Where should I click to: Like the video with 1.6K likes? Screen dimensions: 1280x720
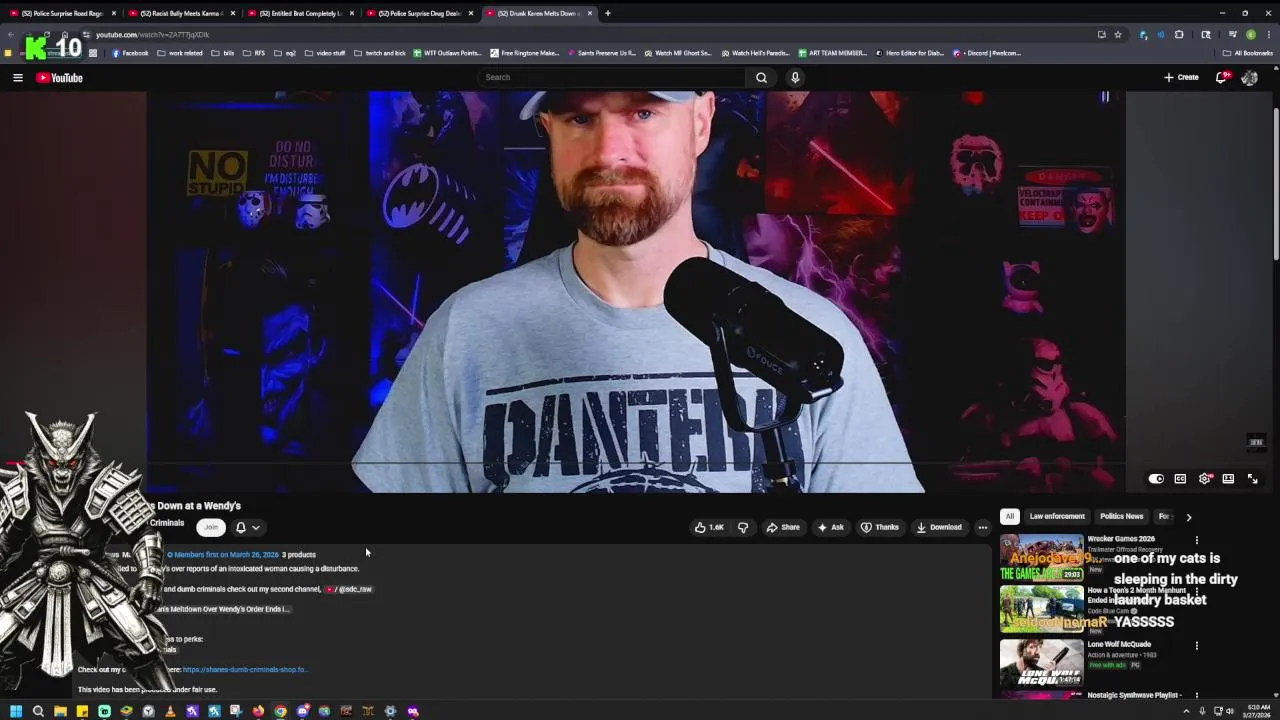(x=709, y=527)
